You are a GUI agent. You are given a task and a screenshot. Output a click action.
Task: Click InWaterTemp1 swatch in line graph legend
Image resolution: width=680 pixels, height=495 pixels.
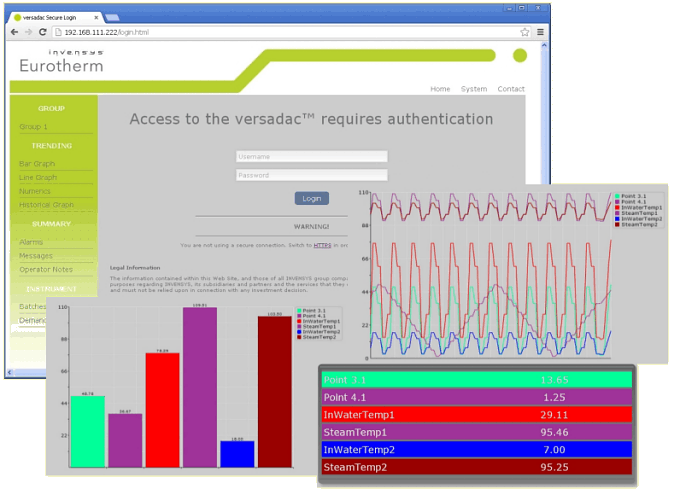coord(617,208)
